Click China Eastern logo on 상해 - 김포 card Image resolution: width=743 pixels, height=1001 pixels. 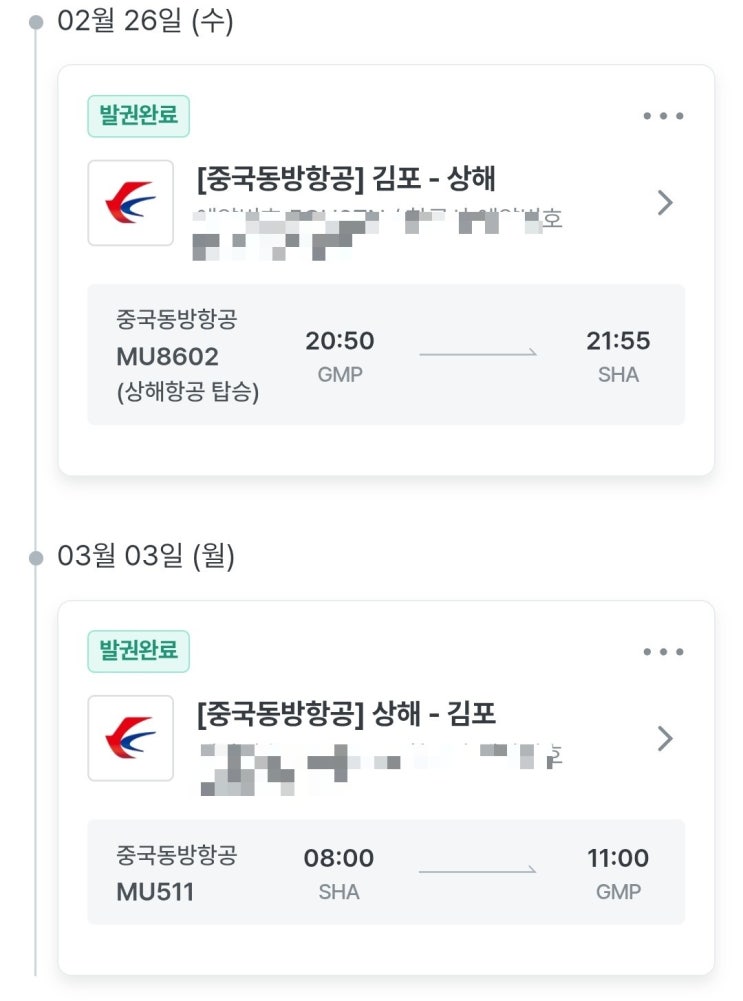point(130,738)
